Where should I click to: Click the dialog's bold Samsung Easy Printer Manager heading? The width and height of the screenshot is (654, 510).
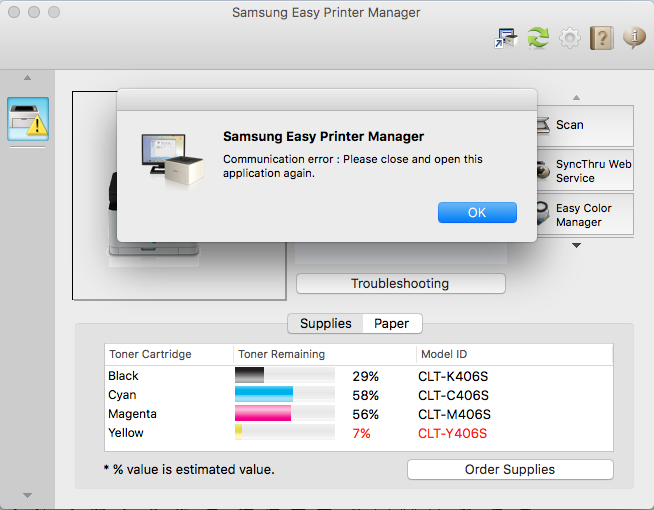click(x=323, y=136)
